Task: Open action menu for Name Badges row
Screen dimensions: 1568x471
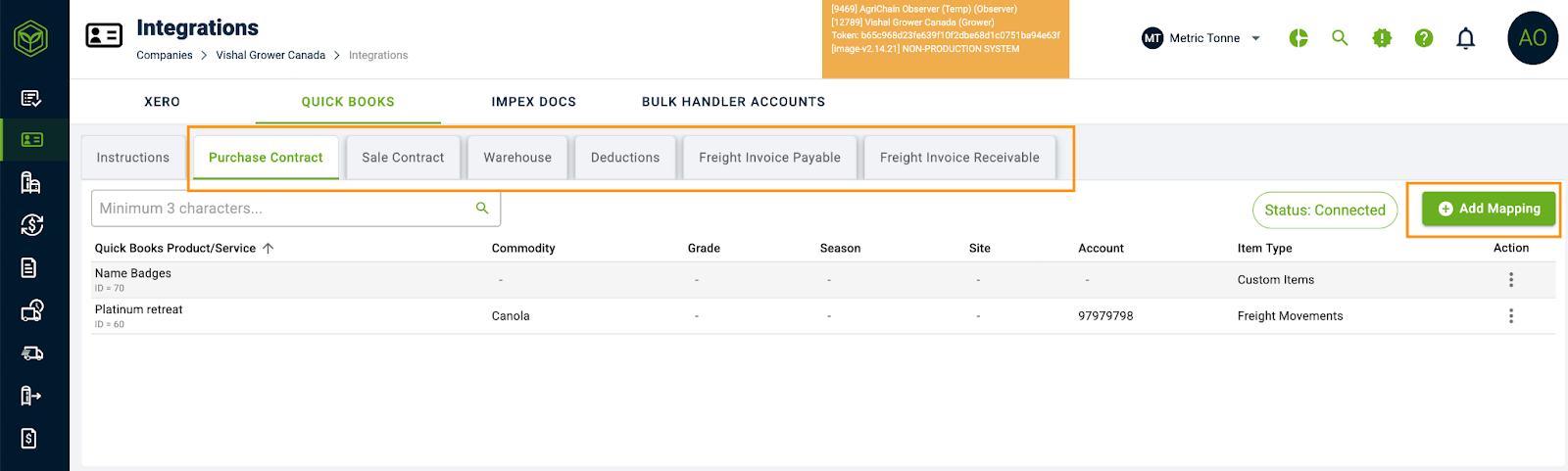Action: coord(1511,280)
